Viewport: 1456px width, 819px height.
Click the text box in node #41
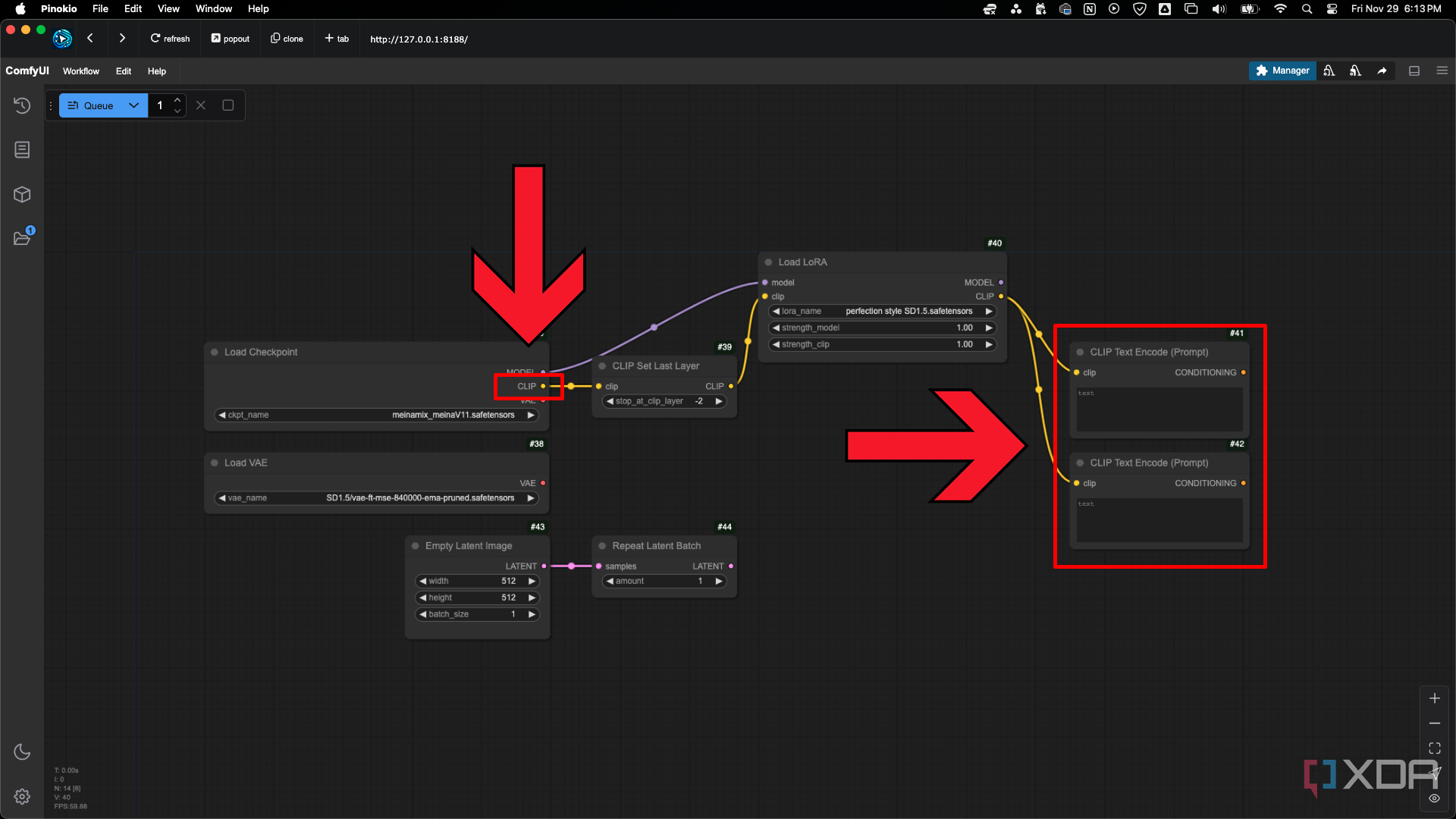point(1159,410)
